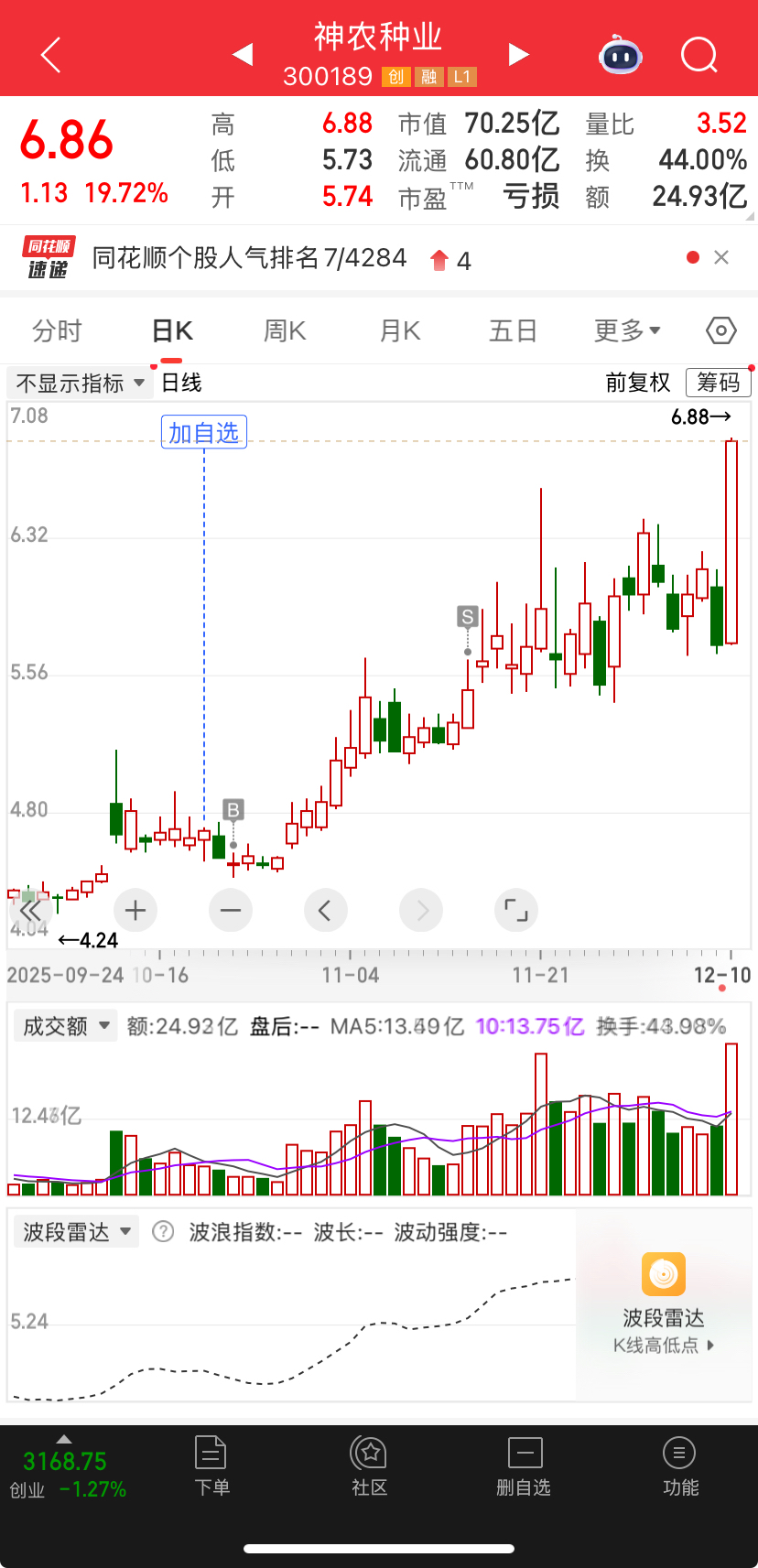The width and height of the screenshot is (758, 1568).
Task: Open 波段雷达 indicator dropdown
Action: (76, 1232)
